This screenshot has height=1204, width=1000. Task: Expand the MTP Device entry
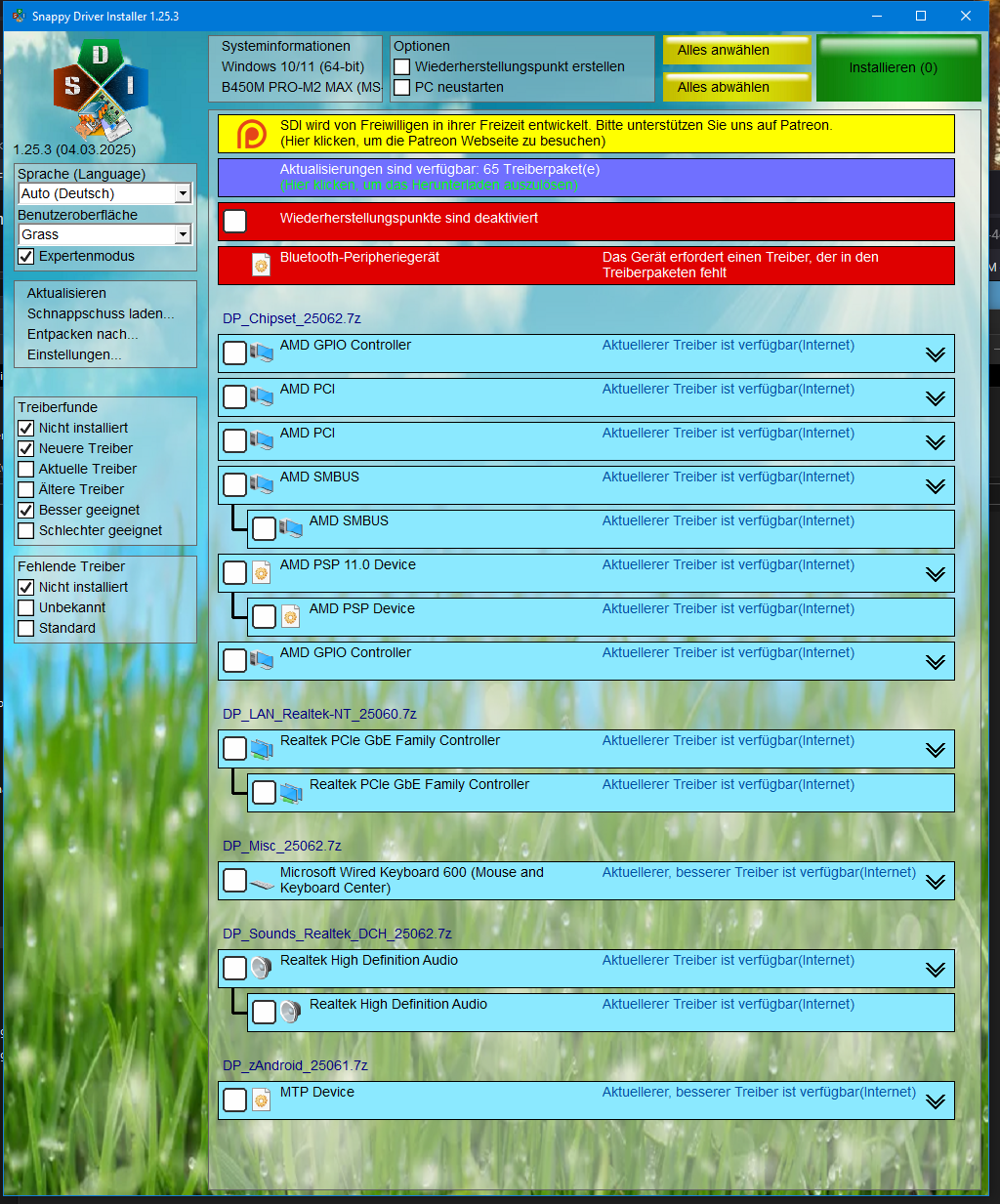[936, 1101]
